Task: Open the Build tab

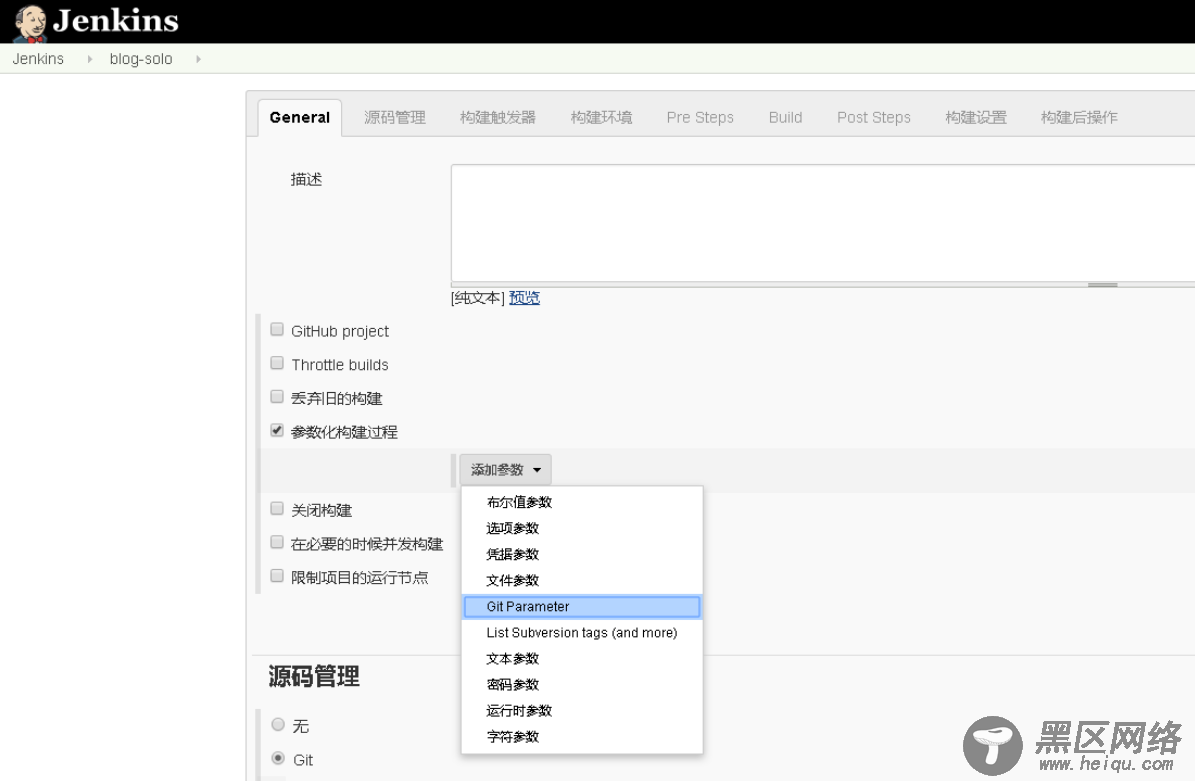Action: [x=785, y=117]
